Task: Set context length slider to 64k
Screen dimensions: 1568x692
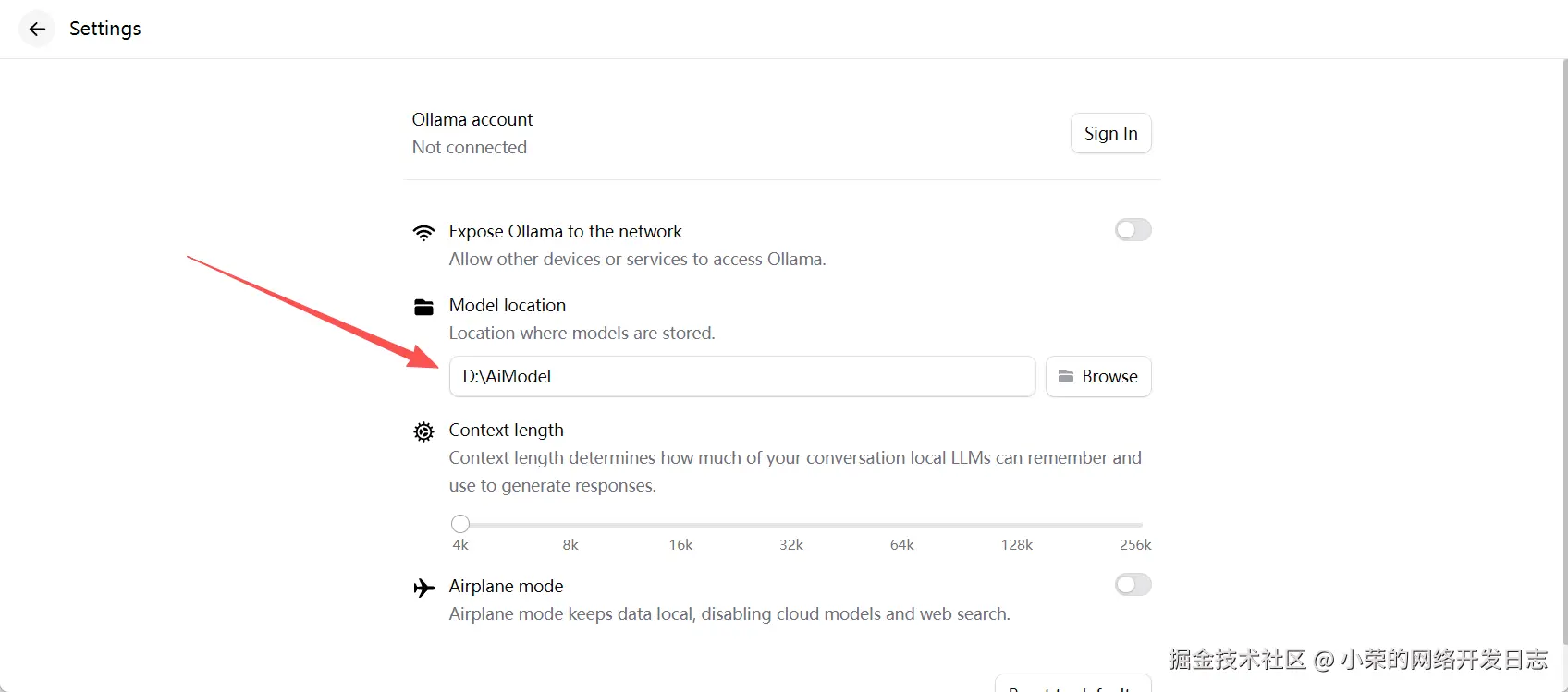Action: click(x=902, y=525)
